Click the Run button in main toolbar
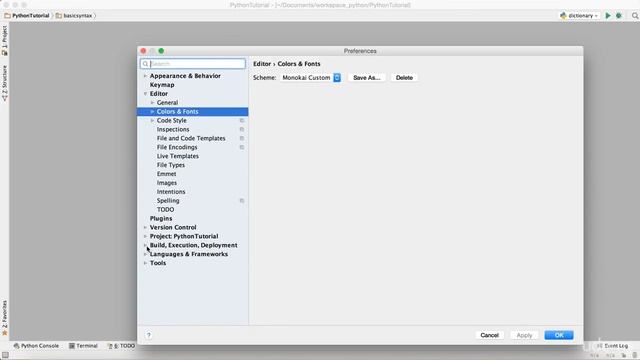The image size is (640, 360). (x=608, y=16)
